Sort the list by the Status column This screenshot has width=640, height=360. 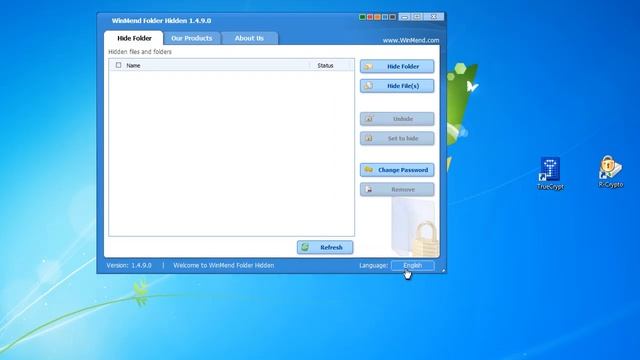(325, 65)
